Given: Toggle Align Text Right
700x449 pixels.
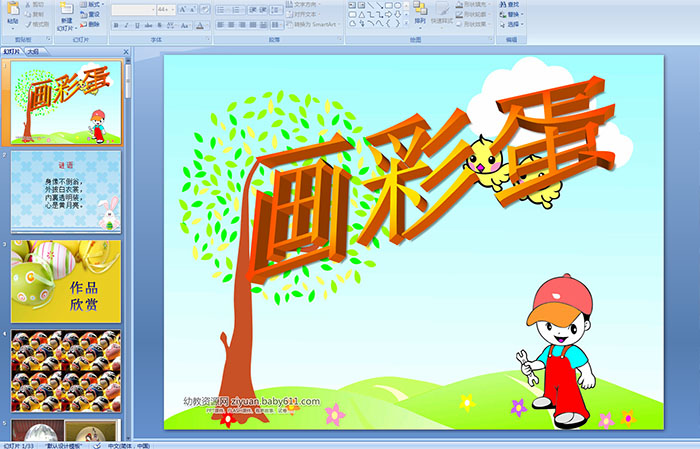Looking at the screenshot, I should 242,25.
